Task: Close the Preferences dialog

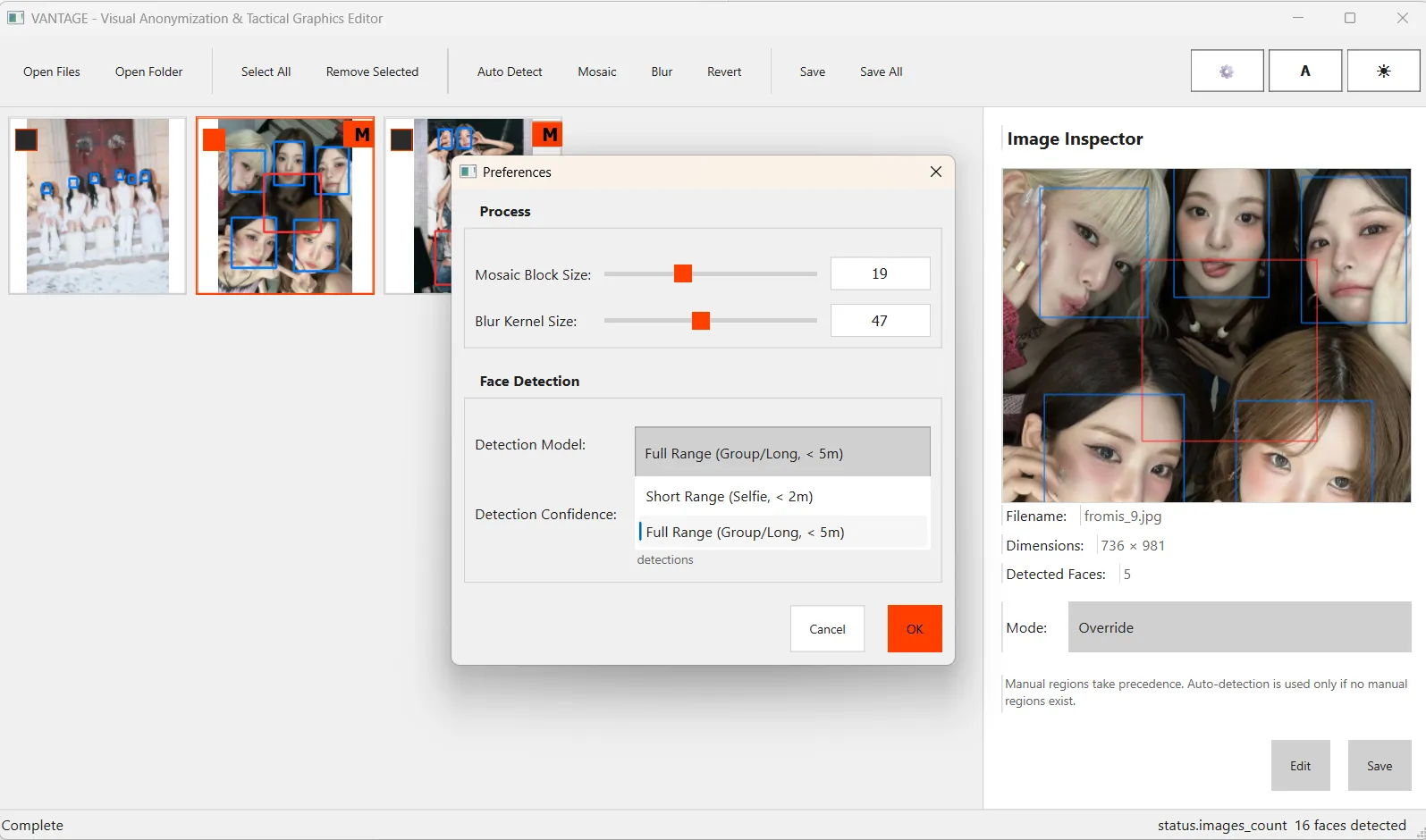Action: [x=936, y=172]
